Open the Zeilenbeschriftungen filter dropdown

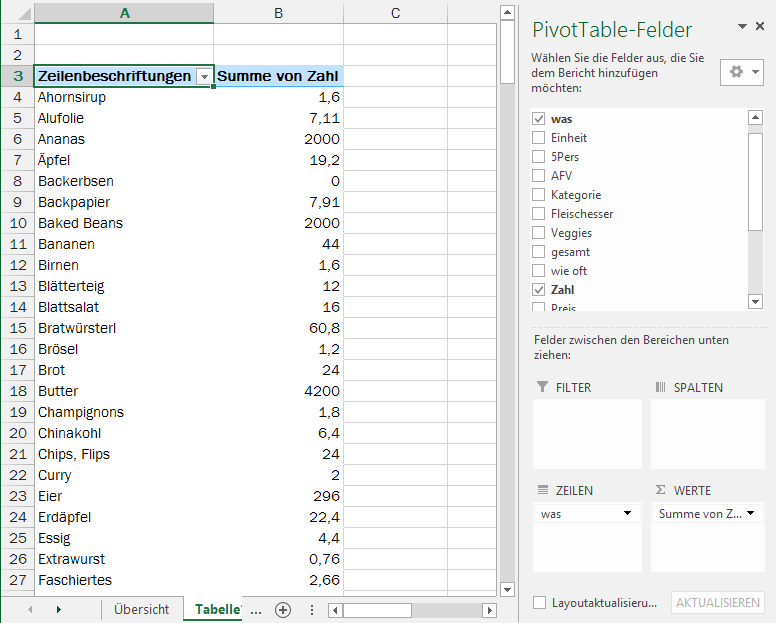[x=204, y=77]
